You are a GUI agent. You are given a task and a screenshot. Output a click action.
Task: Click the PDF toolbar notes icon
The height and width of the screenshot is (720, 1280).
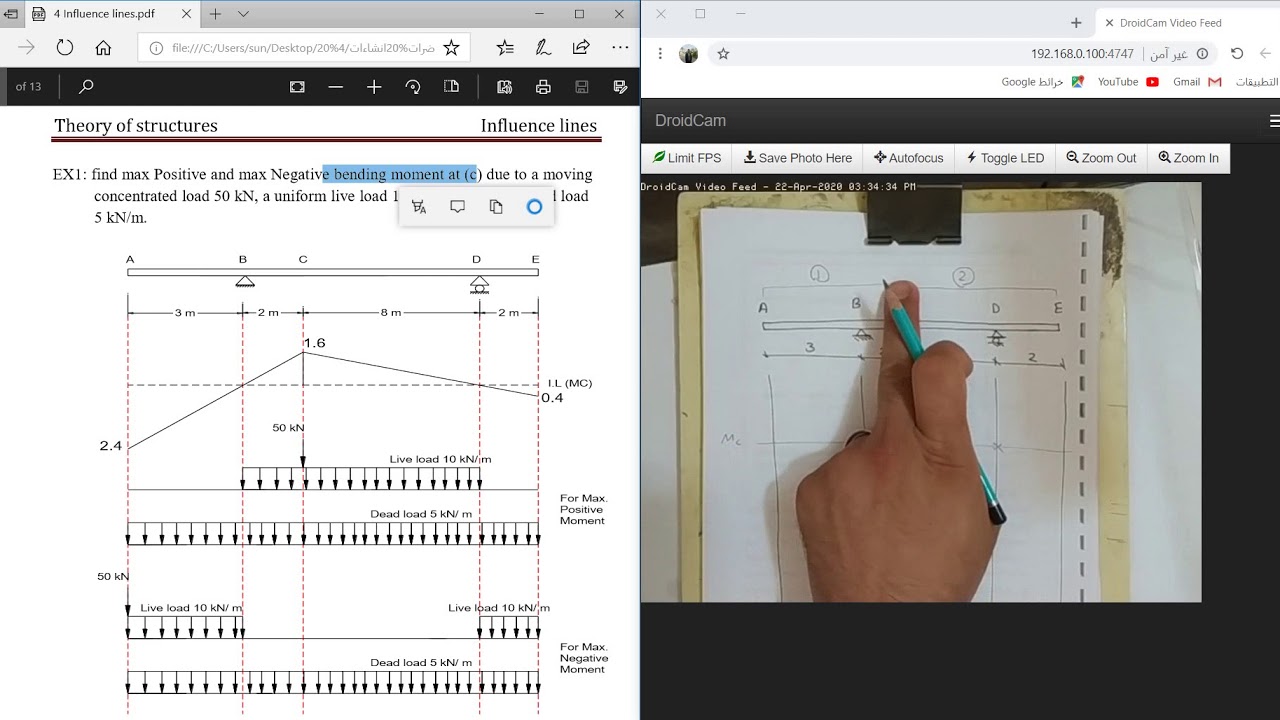620,87
